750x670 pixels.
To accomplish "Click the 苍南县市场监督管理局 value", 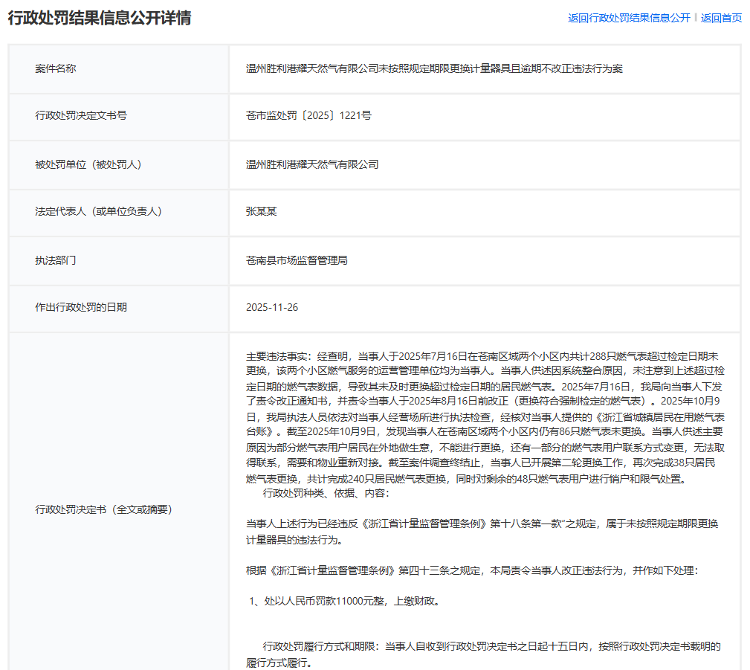I will click(297, 260).
